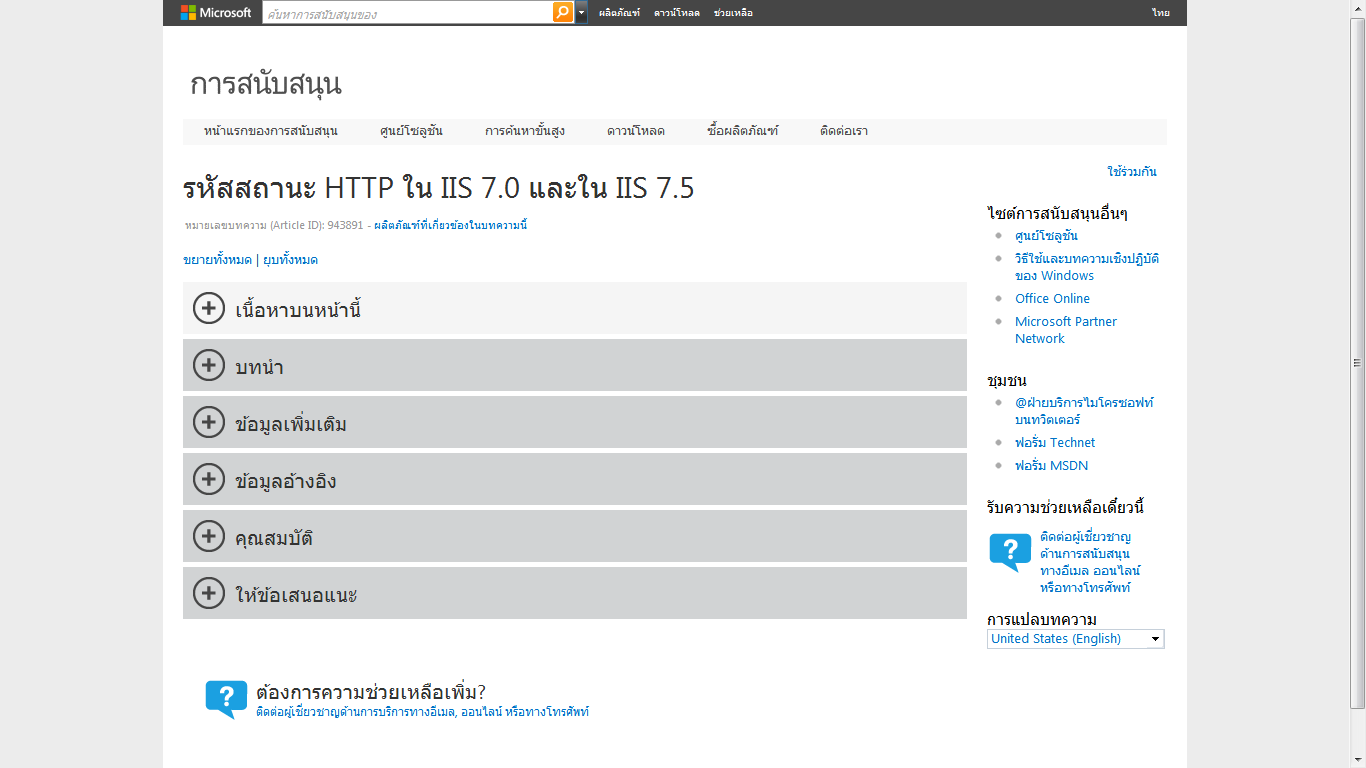Screen dimensions: 1366x768
Task: Open ดาวน์โหลด in the top black bar
Action: (x=677, y=13)
